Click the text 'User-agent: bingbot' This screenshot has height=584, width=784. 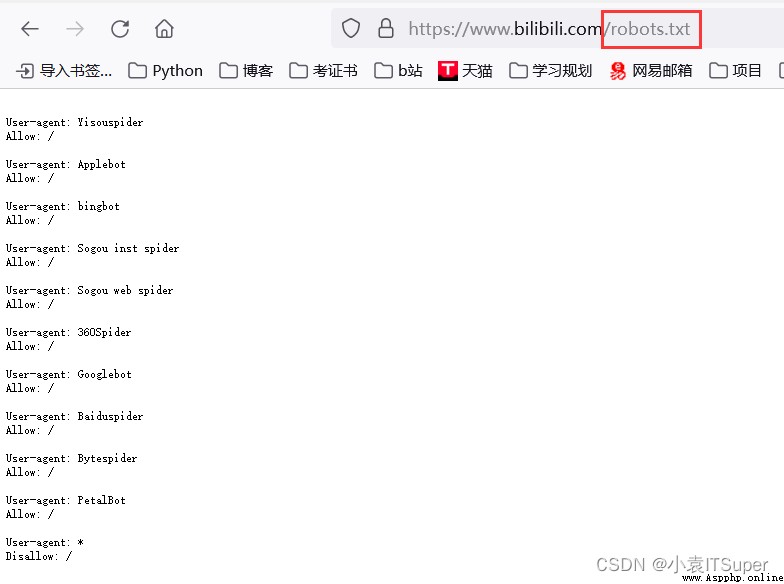pyautogui.click(x=62, y=206)
